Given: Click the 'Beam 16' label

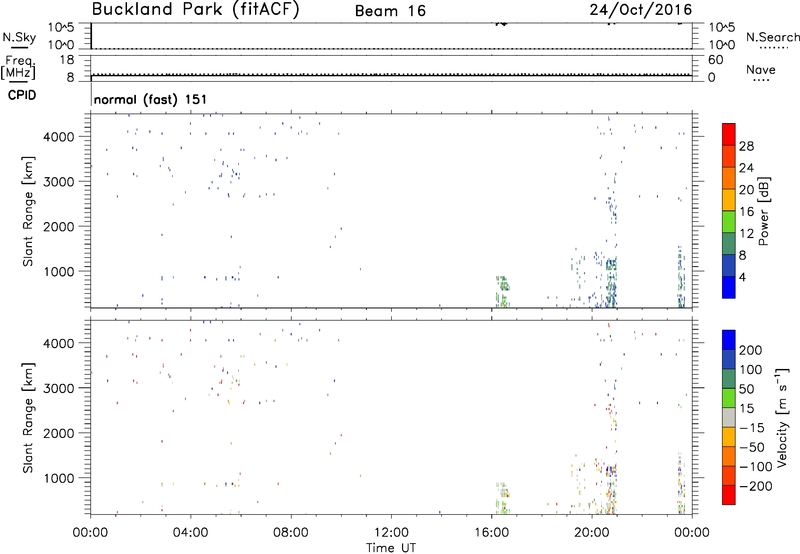Looking at the screenshot, I should pyautogui.click(x=390, y=11).
